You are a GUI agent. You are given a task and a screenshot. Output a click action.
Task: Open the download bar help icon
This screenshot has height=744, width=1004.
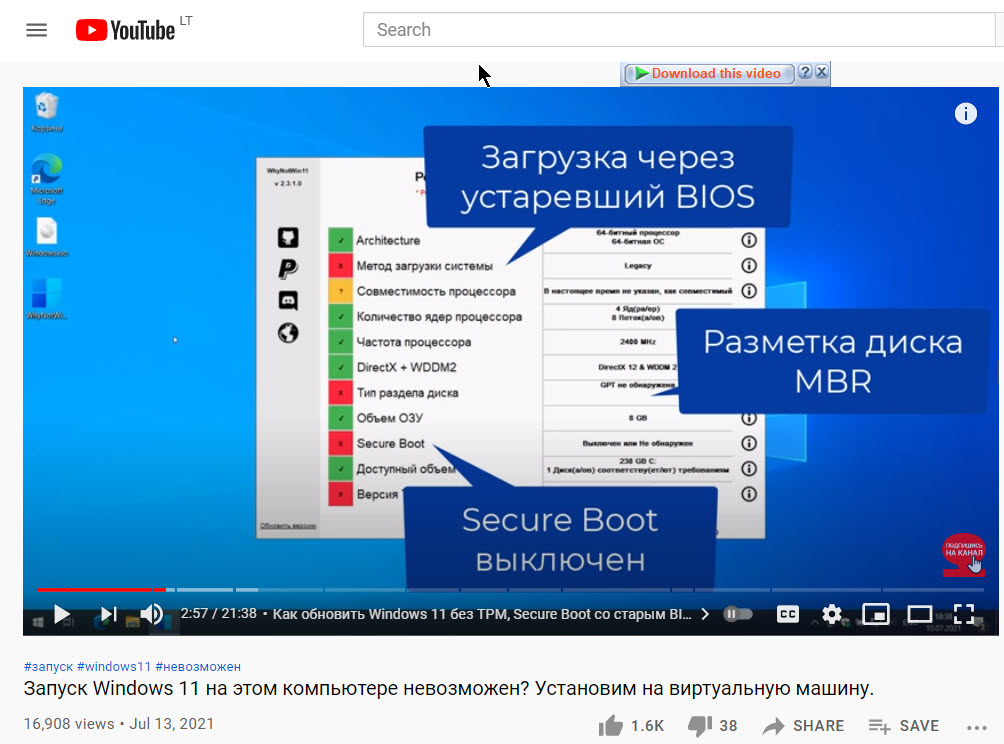pyautogui.click(x=805, y=73)
